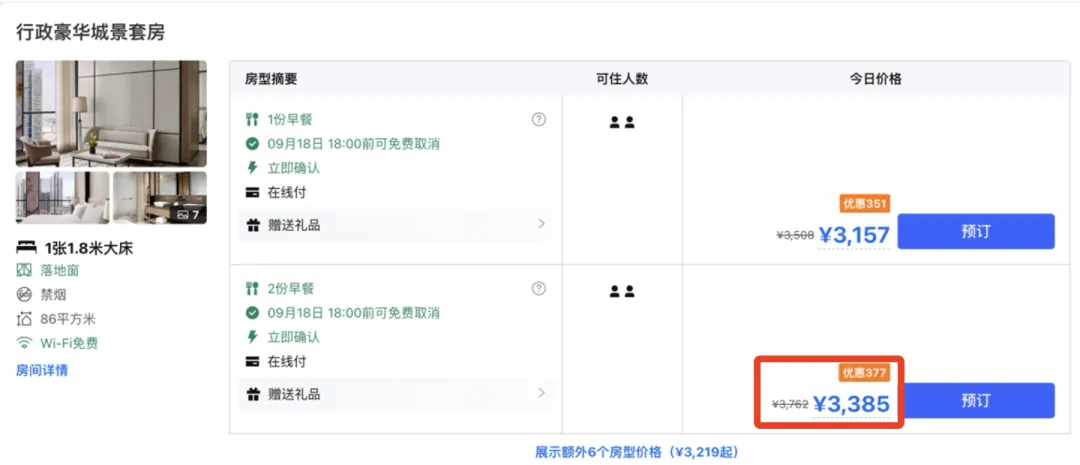The height and width of the screenshot is (465, 1080).
Task: Click the 优惠377 discount tag
Action: click(865, 373)
